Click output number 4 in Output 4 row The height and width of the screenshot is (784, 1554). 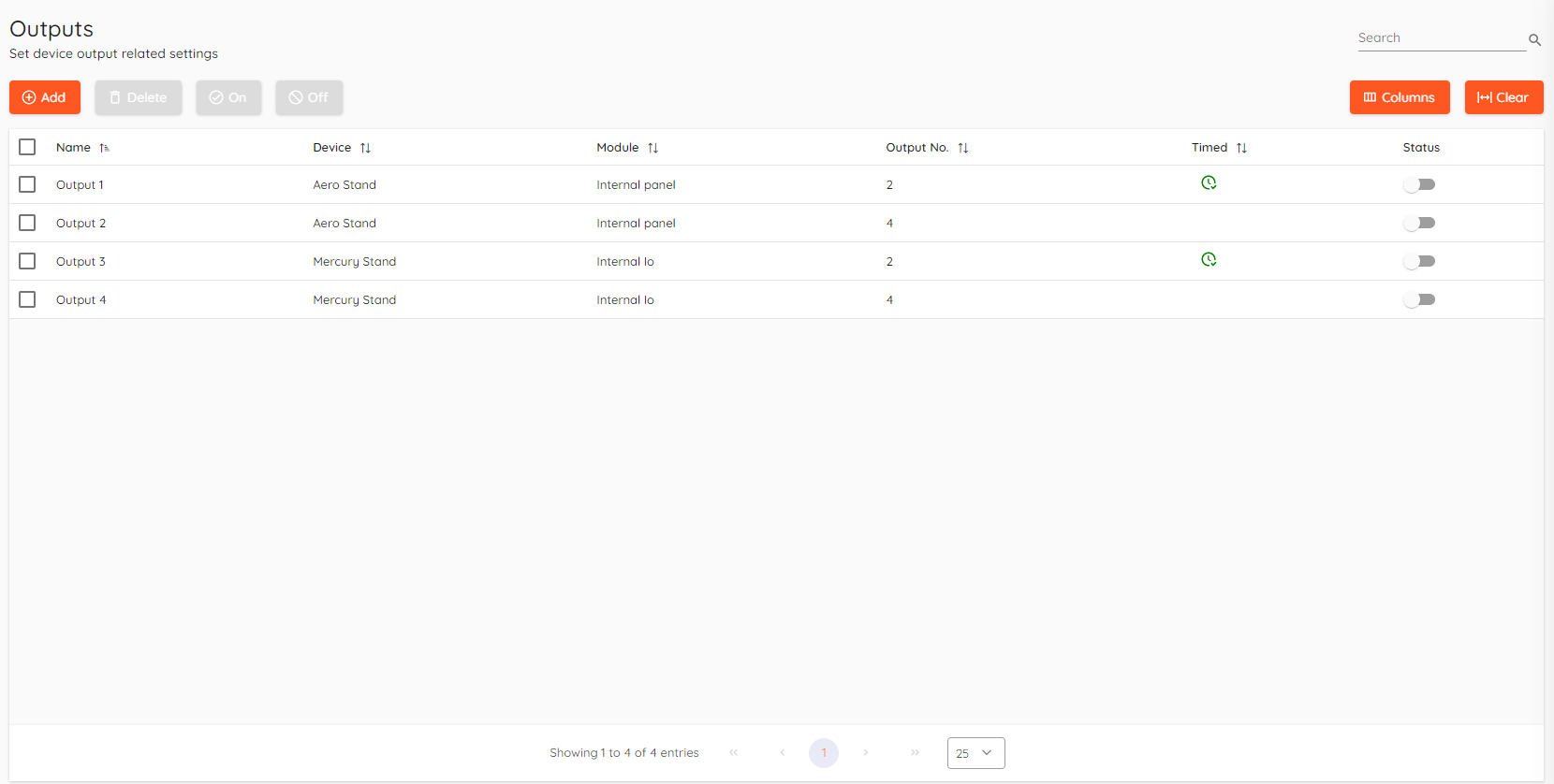click(889, 300)
